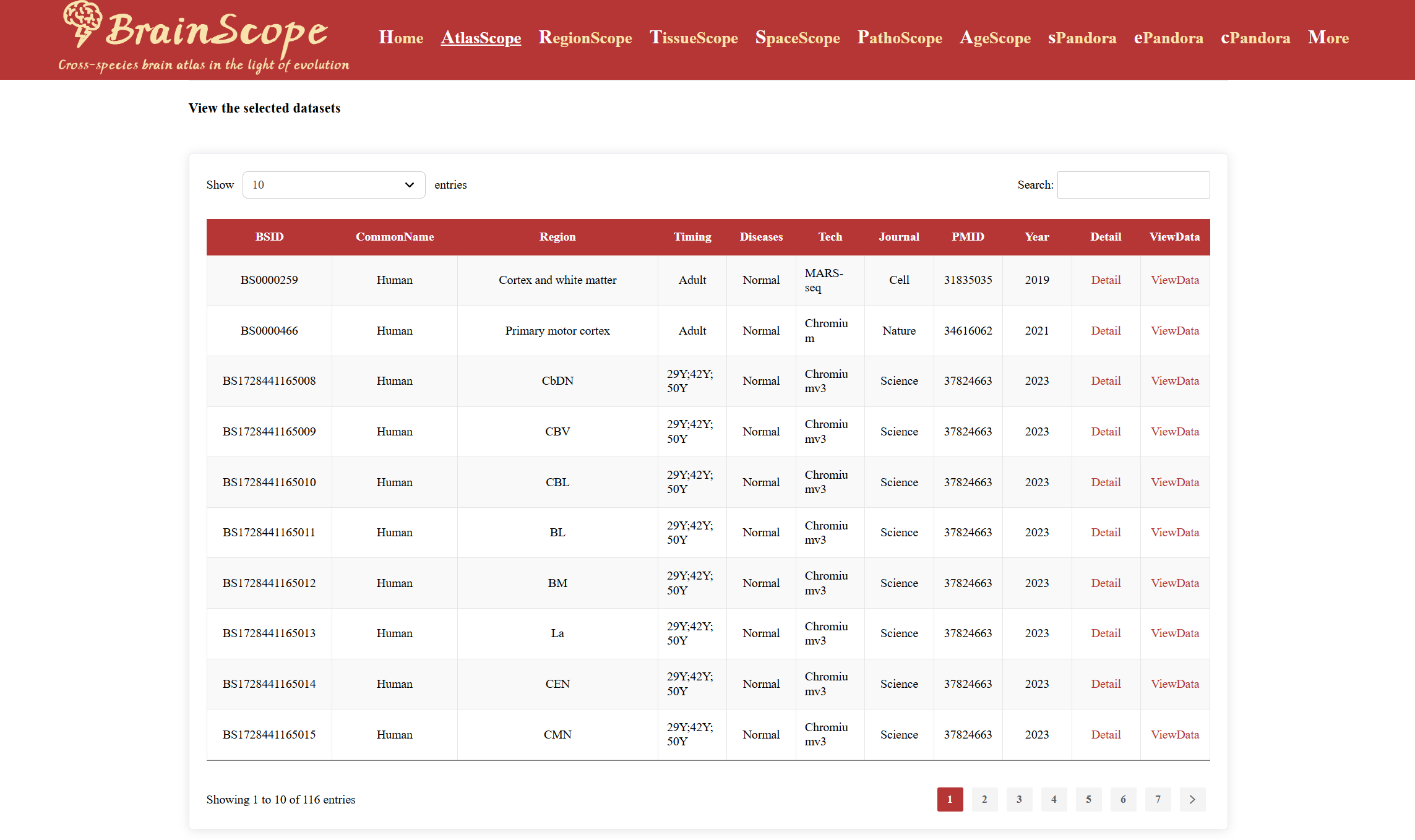This screenshot has height=840, width=1415.
Task: Select current page 1 button
Action: pos(950,799)
